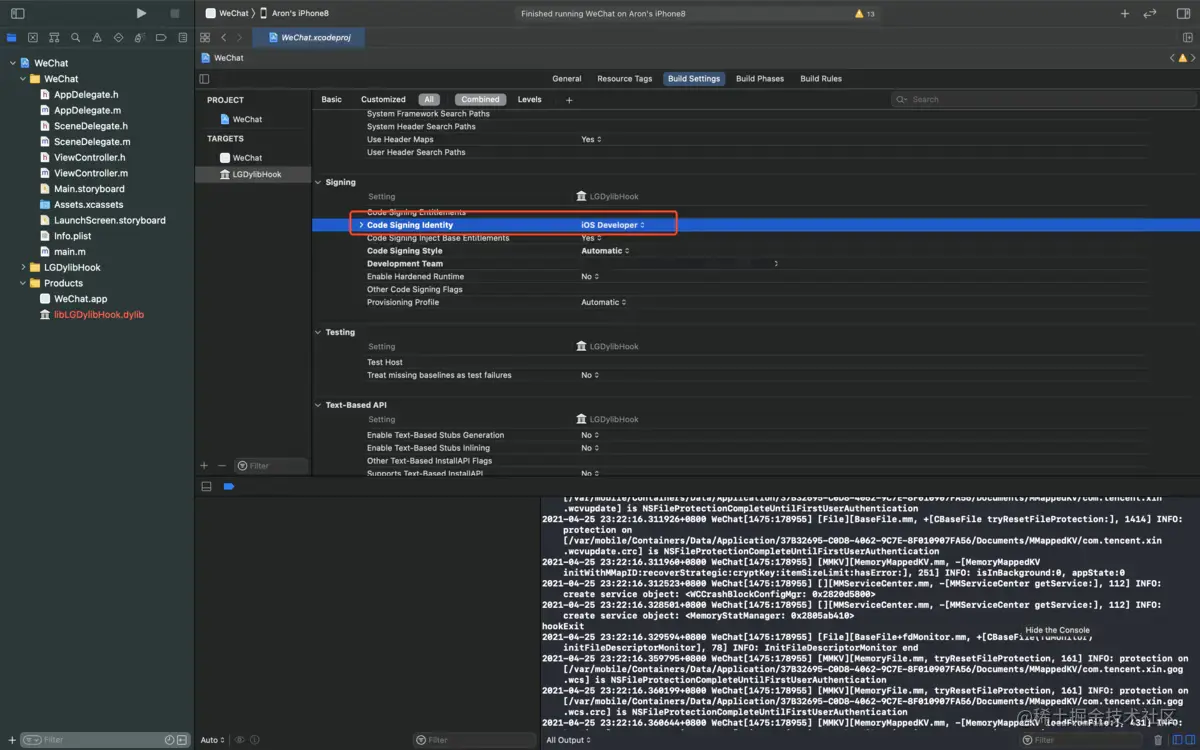Open the Build Phases tab

tap(760, 78)
